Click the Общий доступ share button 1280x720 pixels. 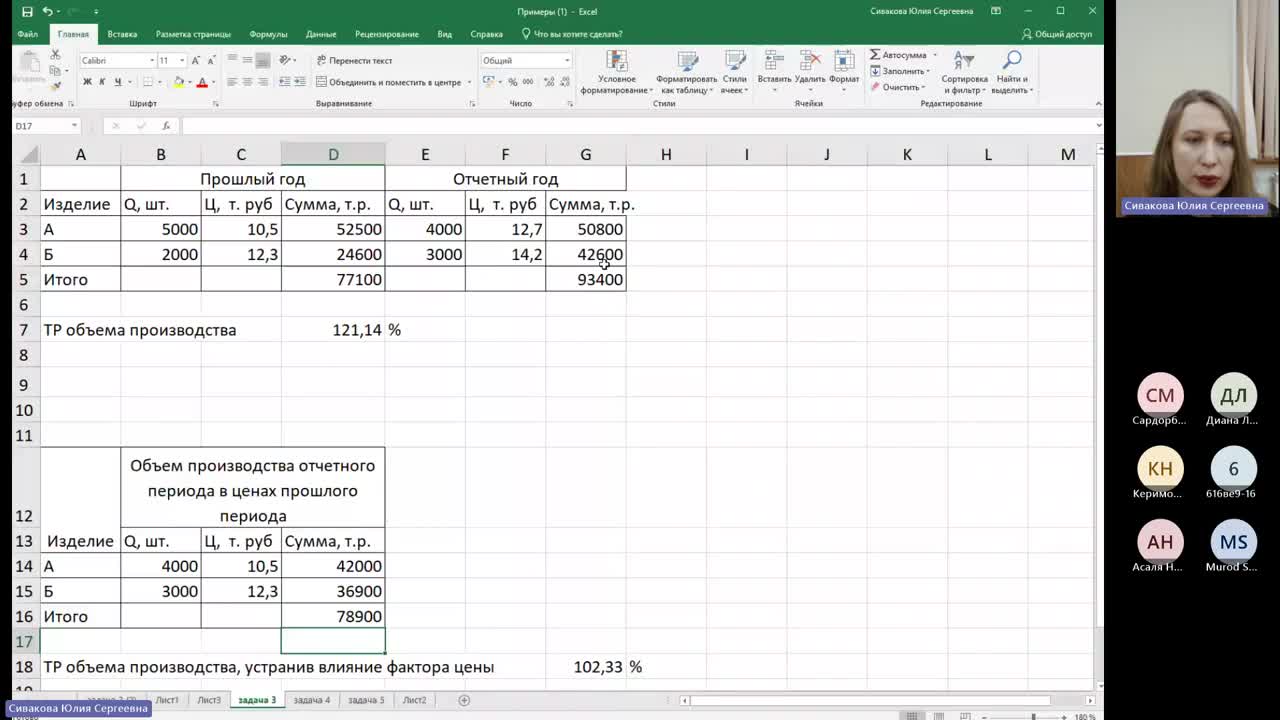[1057, 34]
